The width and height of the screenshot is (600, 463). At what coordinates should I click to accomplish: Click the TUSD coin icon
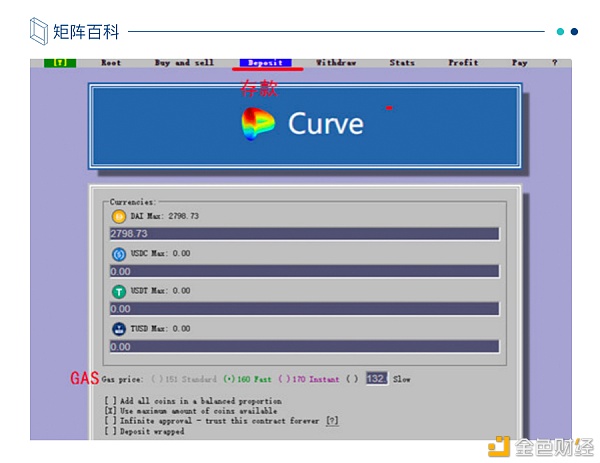119,329
